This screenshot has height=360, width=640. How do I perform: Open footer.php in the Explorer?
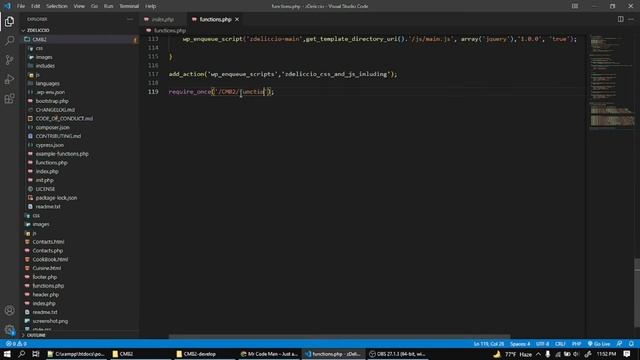pos(44,277)
